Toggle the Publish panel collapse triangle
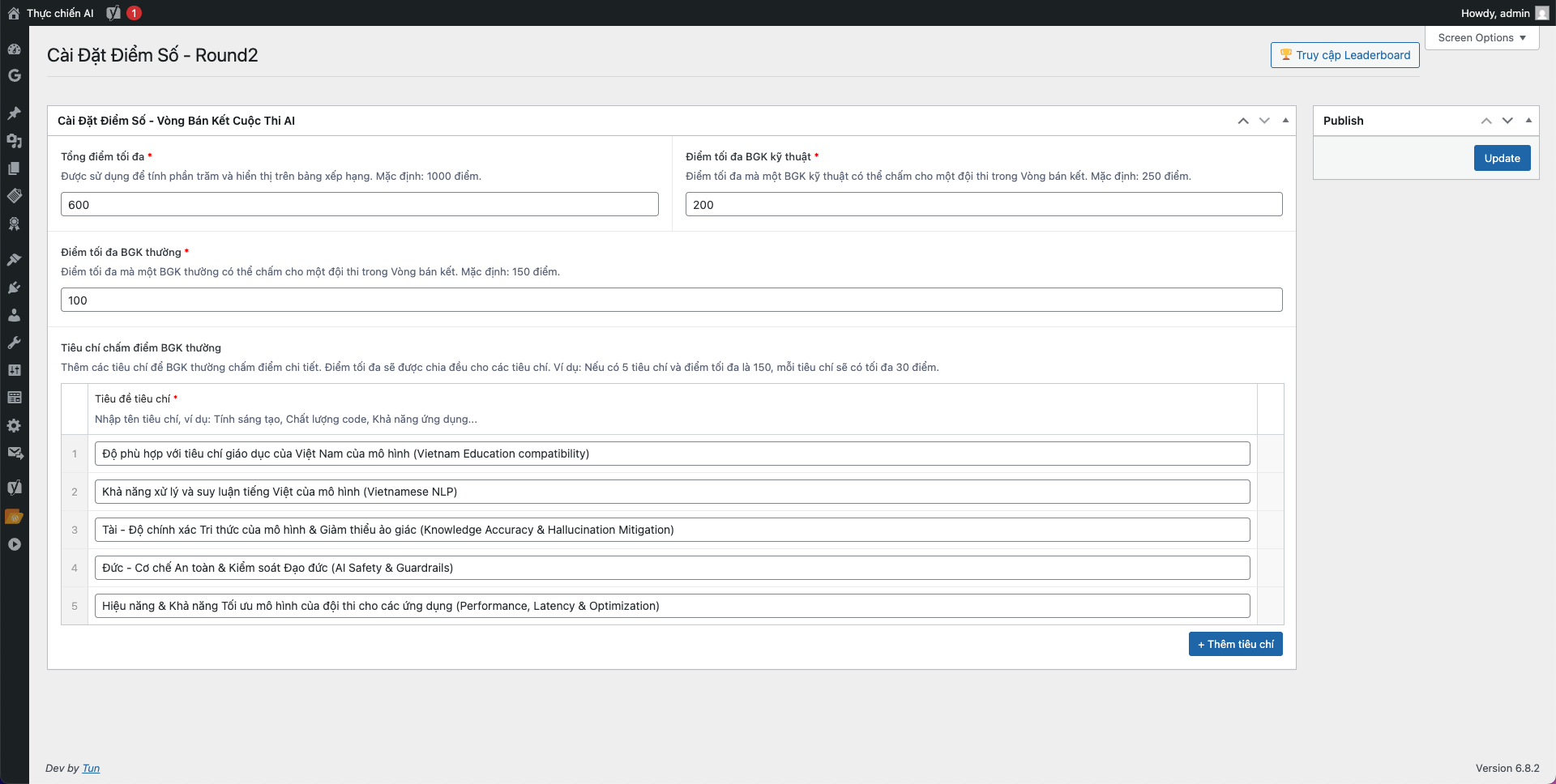1556x784 pixels. pyautogui.click(x=1528, y=121)
